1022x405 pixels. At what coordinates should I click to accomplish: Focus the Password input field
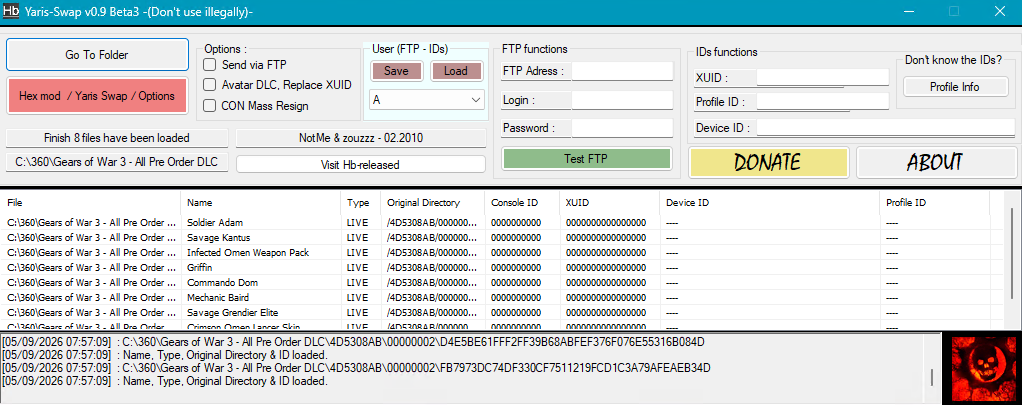[622, 128]
